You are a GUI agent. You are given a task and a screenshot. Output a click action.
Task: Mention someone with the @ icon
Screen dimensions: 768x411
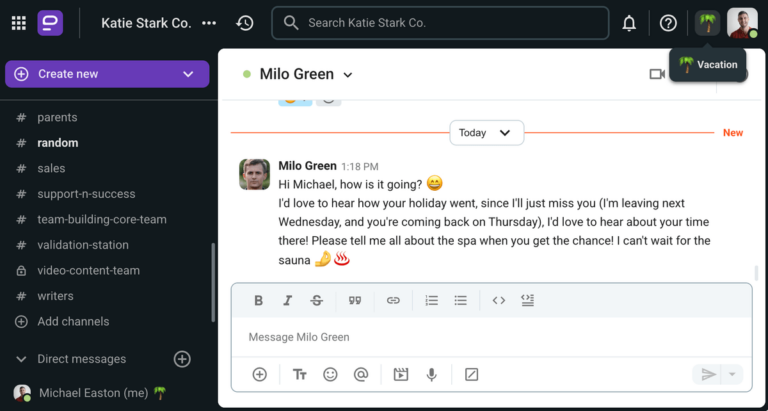(x=361, y=375)
